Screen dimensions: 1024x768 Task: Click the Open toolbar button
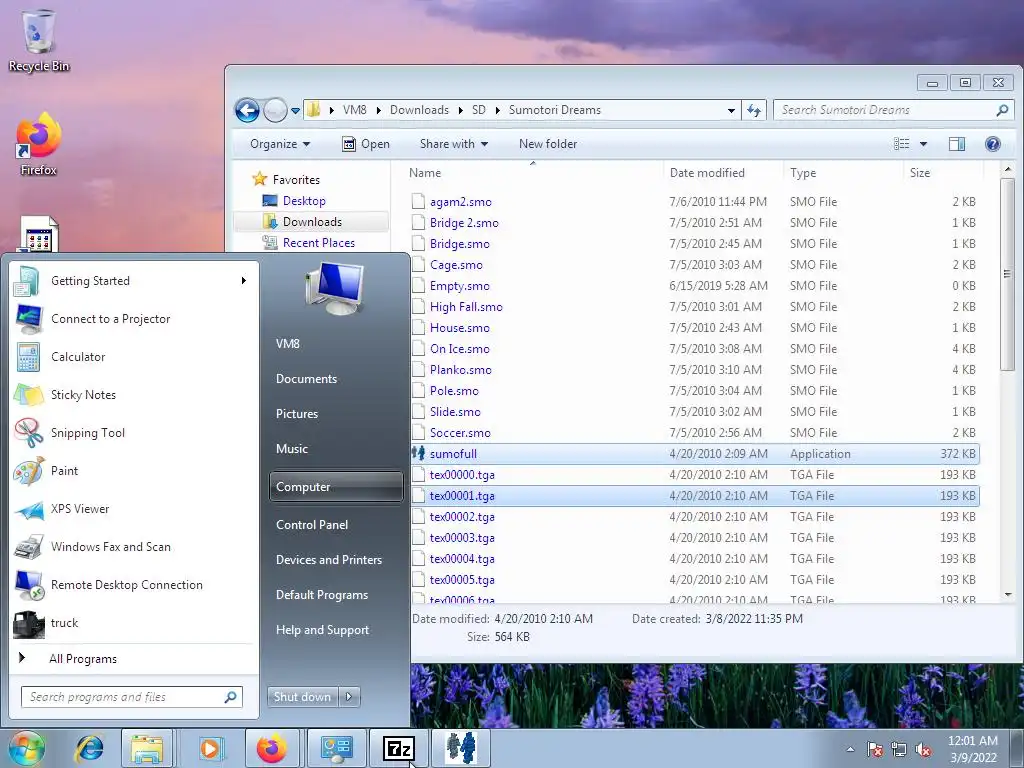pyautogui.click(x=366, y=144)
